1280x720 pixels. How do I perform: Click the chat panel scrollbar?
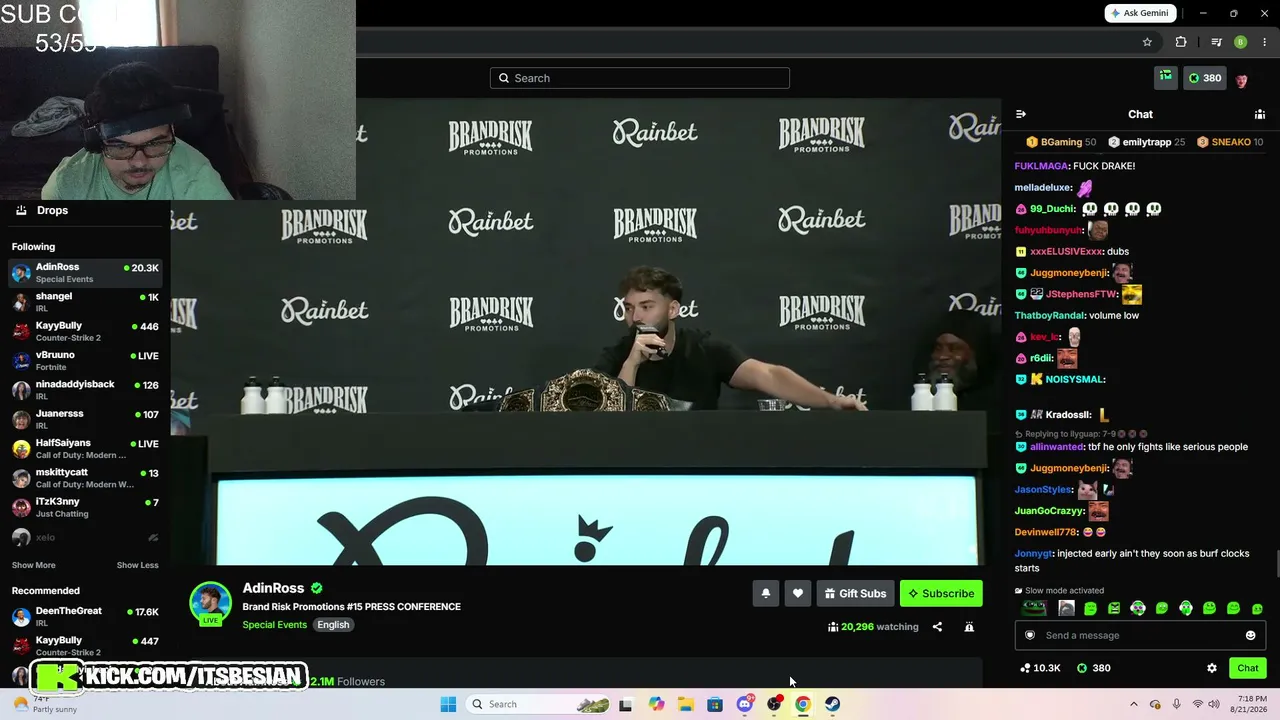coord(1276,563)
